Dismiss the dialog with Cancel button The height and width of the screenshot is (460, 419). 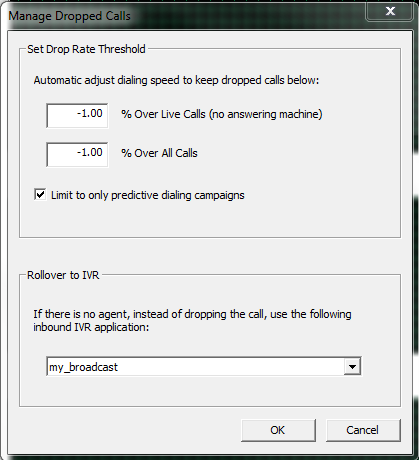[363, 430]
